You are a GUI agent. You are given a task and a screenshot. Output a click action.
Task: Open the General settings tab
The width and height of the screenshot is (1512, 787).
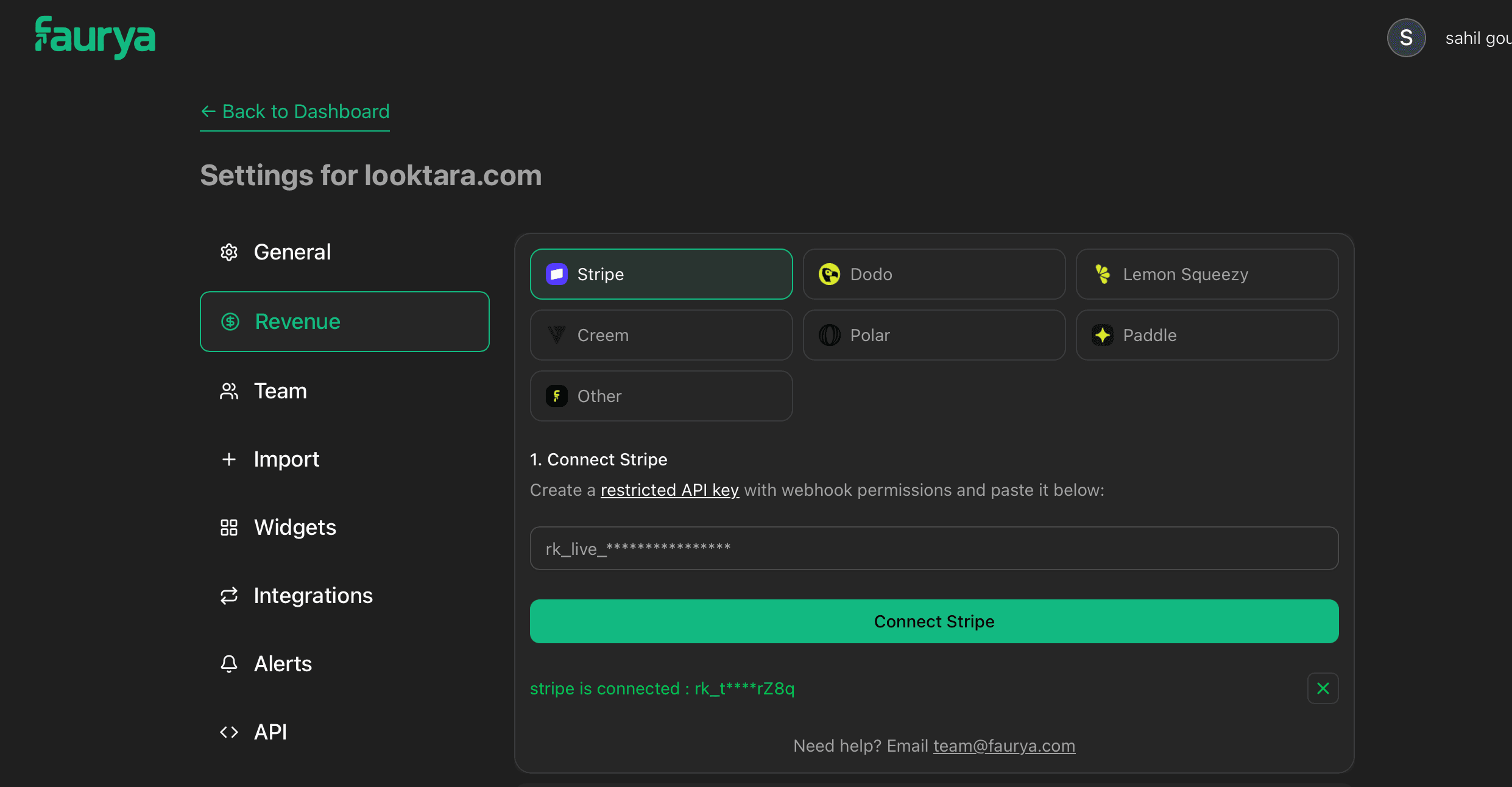pos(345,252)
